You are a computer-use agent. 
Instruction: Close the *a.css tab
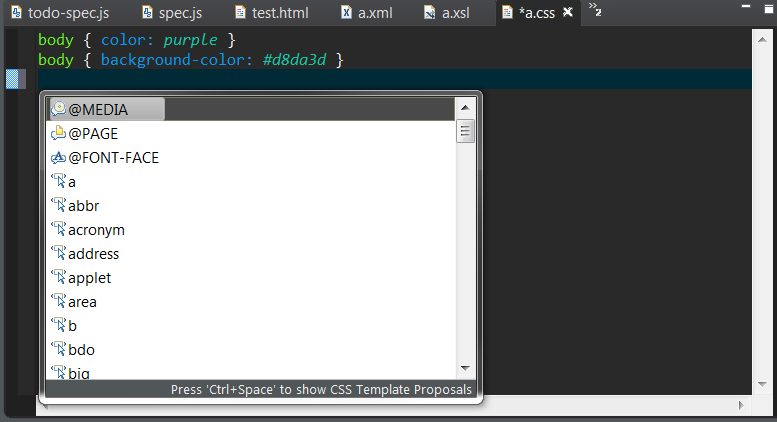568,12
